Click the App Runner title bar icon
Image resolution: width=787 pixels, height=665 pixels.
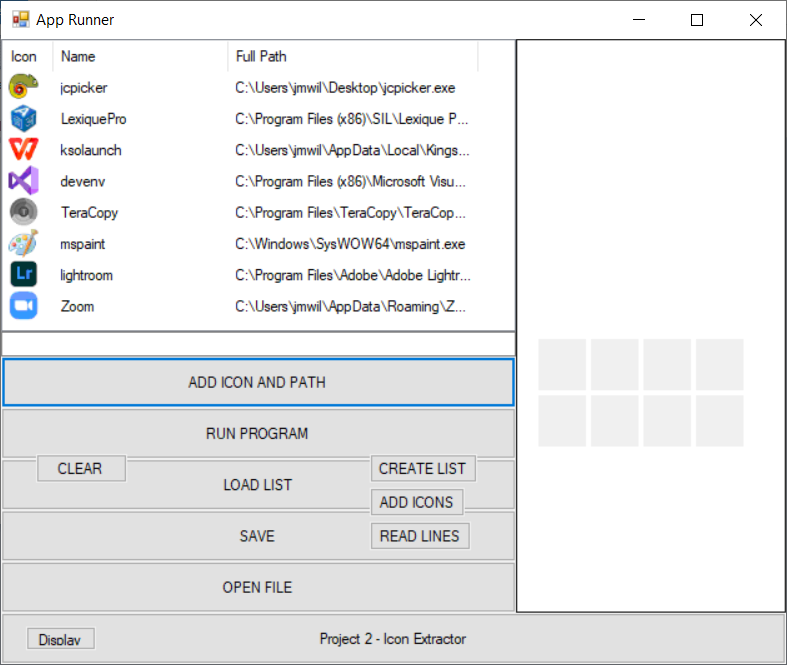click(21, 20)
